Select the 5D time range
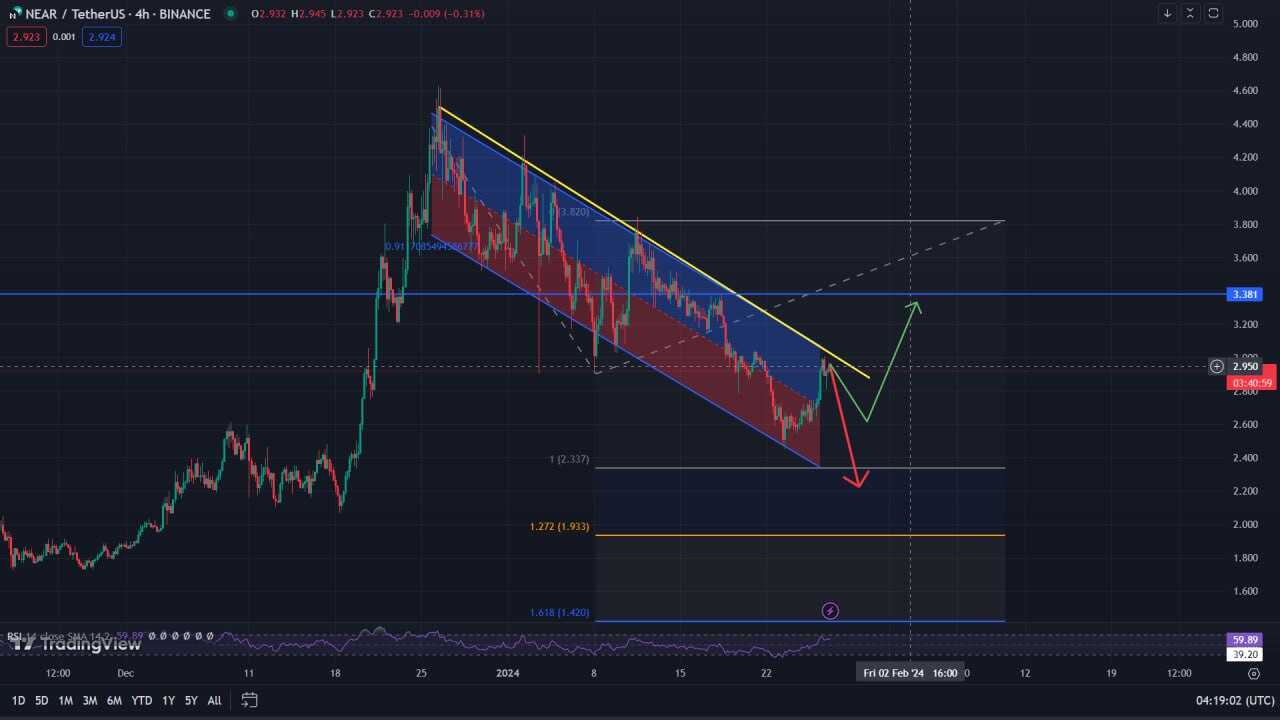1280x720 pixels. [x=41, y=700]
